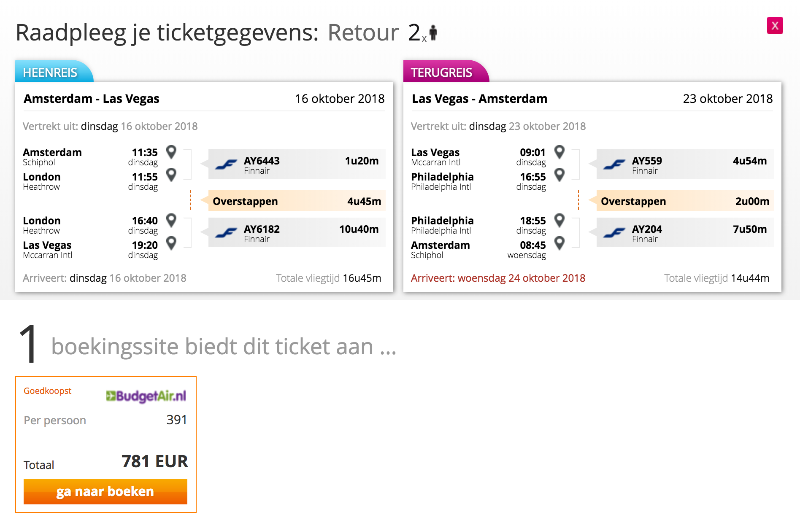Click the Finnair logo for flight AY559
Viewport: 800px width, 528px height.
[615, 164]
